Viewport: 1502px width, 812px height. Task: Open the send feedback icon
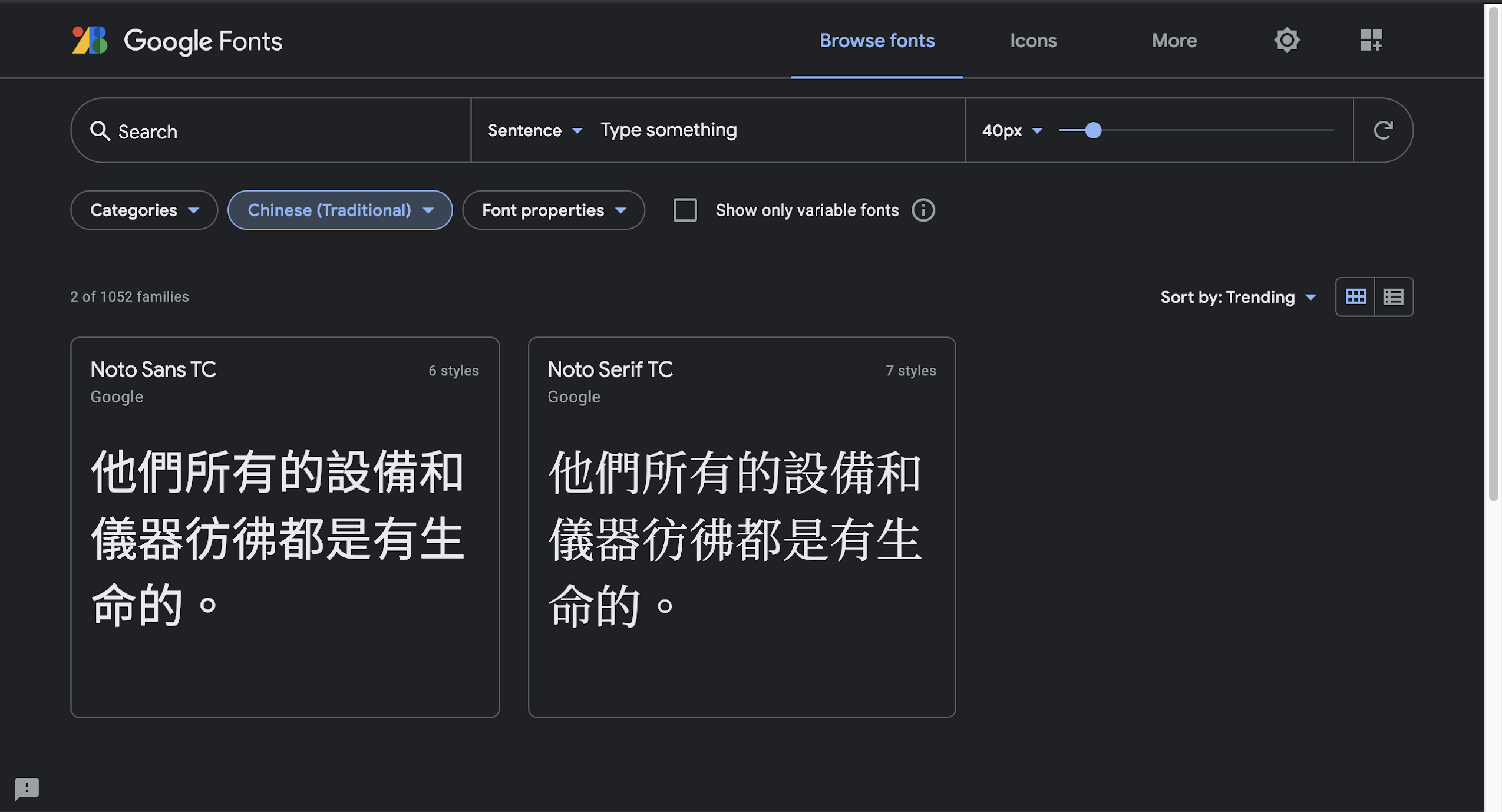(27, 788)
